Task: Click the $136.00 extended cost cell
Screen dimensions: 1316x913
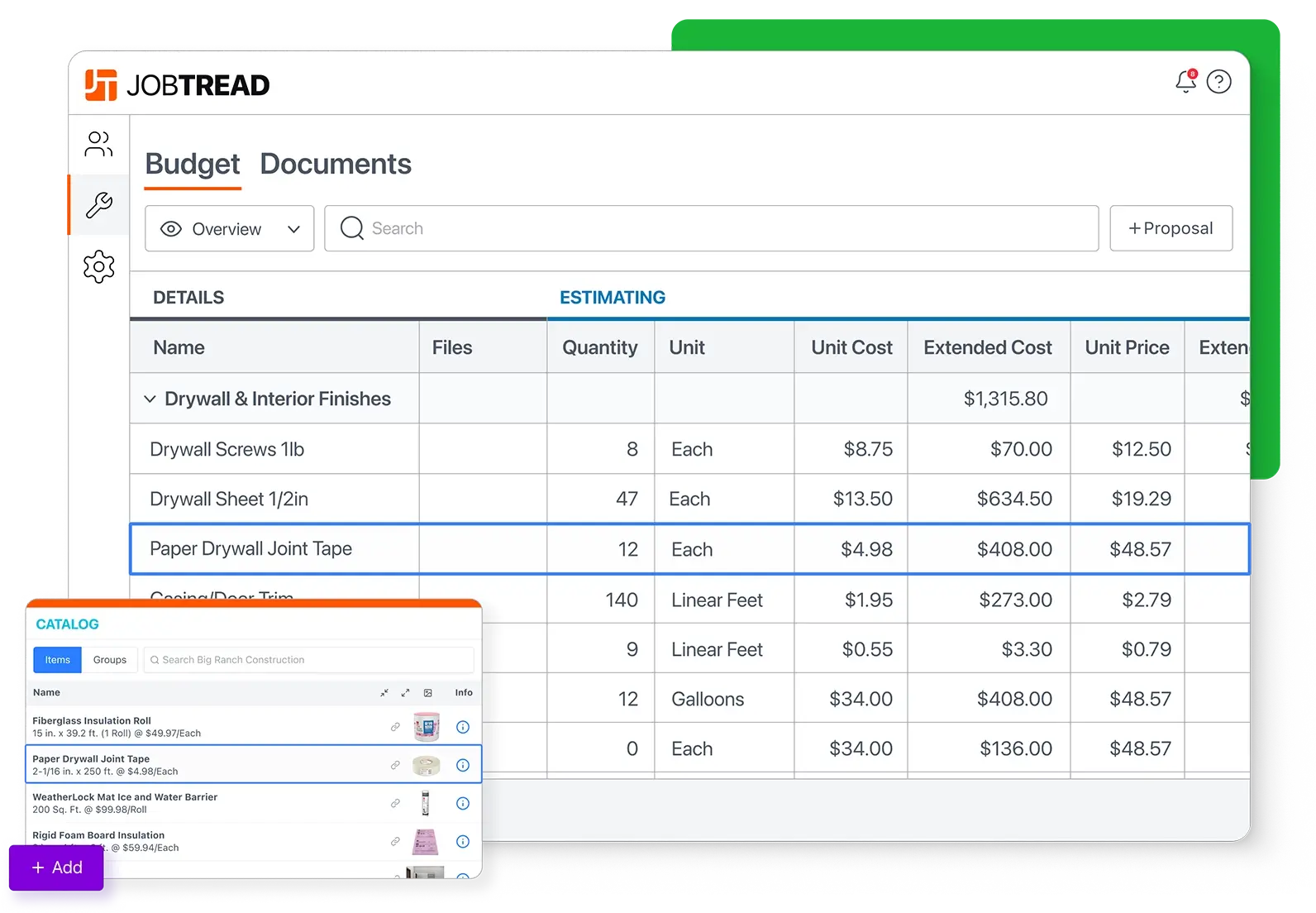Action: pos(1016,748)
